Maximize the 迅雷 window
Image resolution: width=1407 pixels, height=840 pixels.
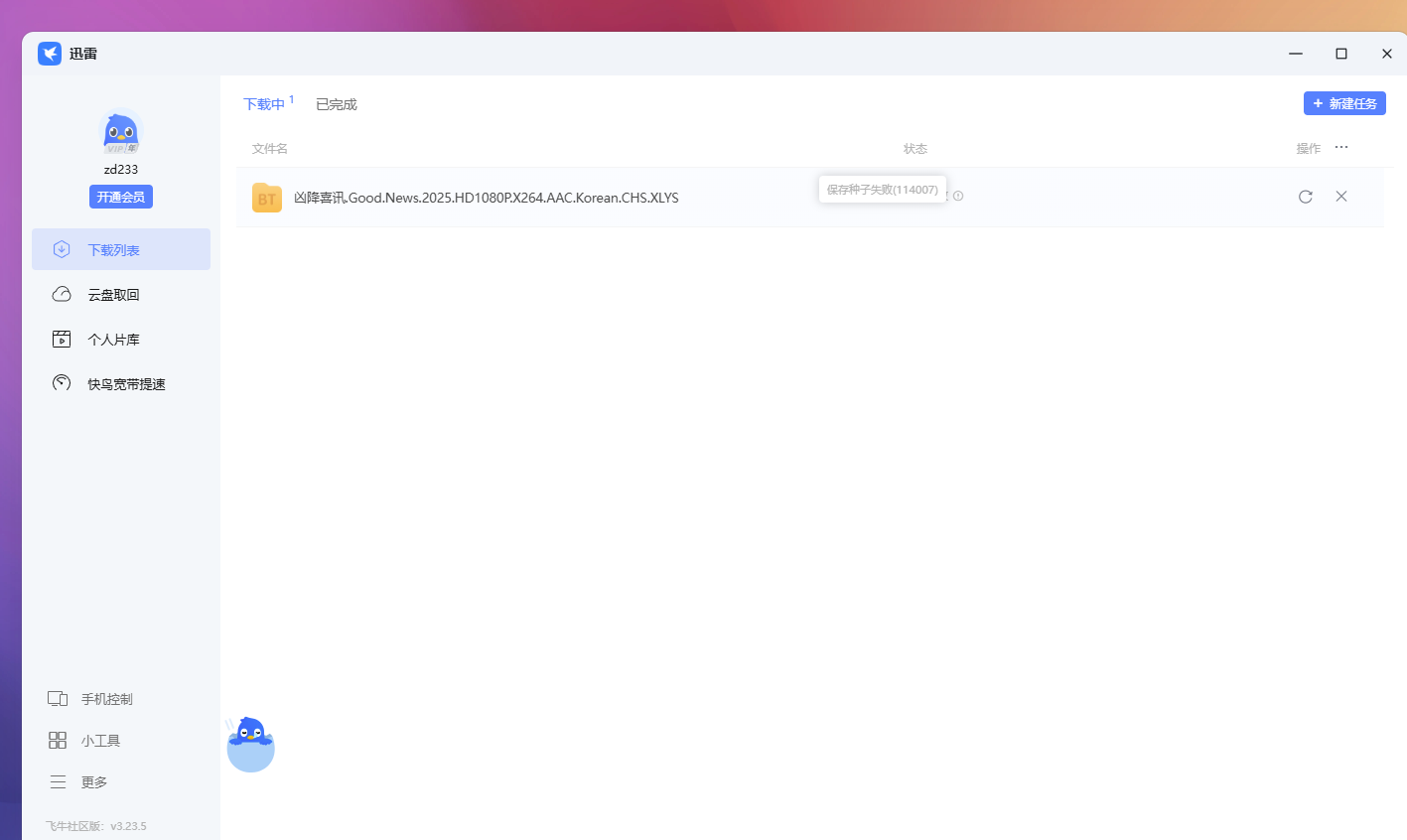tap(1341, 54)
